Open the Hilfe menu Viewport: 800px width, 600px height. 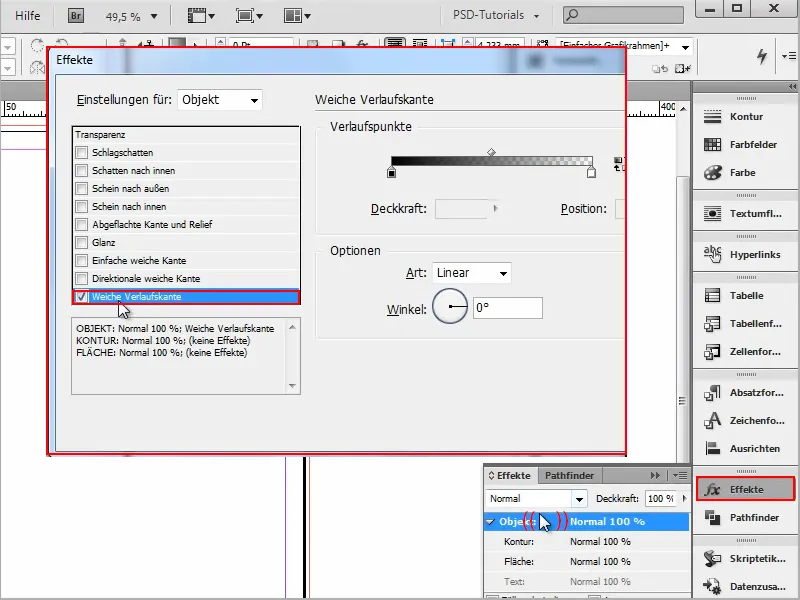coord(28,16)
